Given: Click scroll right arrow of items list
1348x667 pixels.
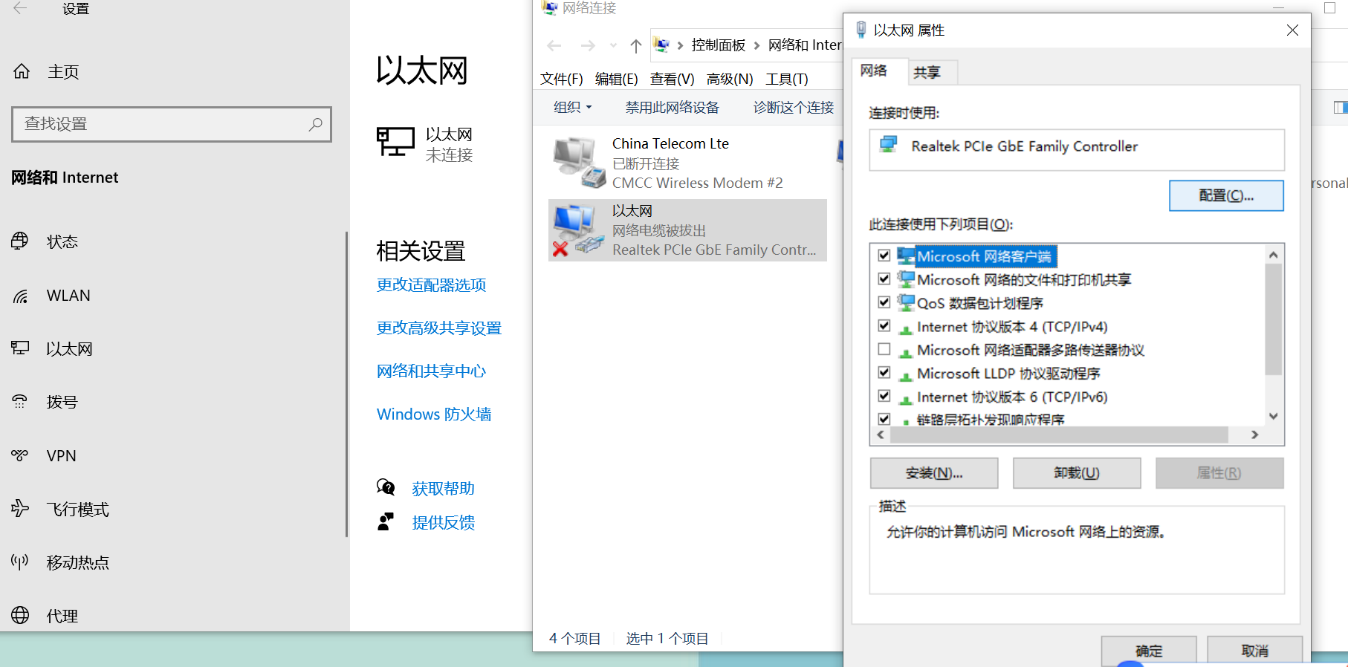Looking at the screenshot, I should (1256, 436).
